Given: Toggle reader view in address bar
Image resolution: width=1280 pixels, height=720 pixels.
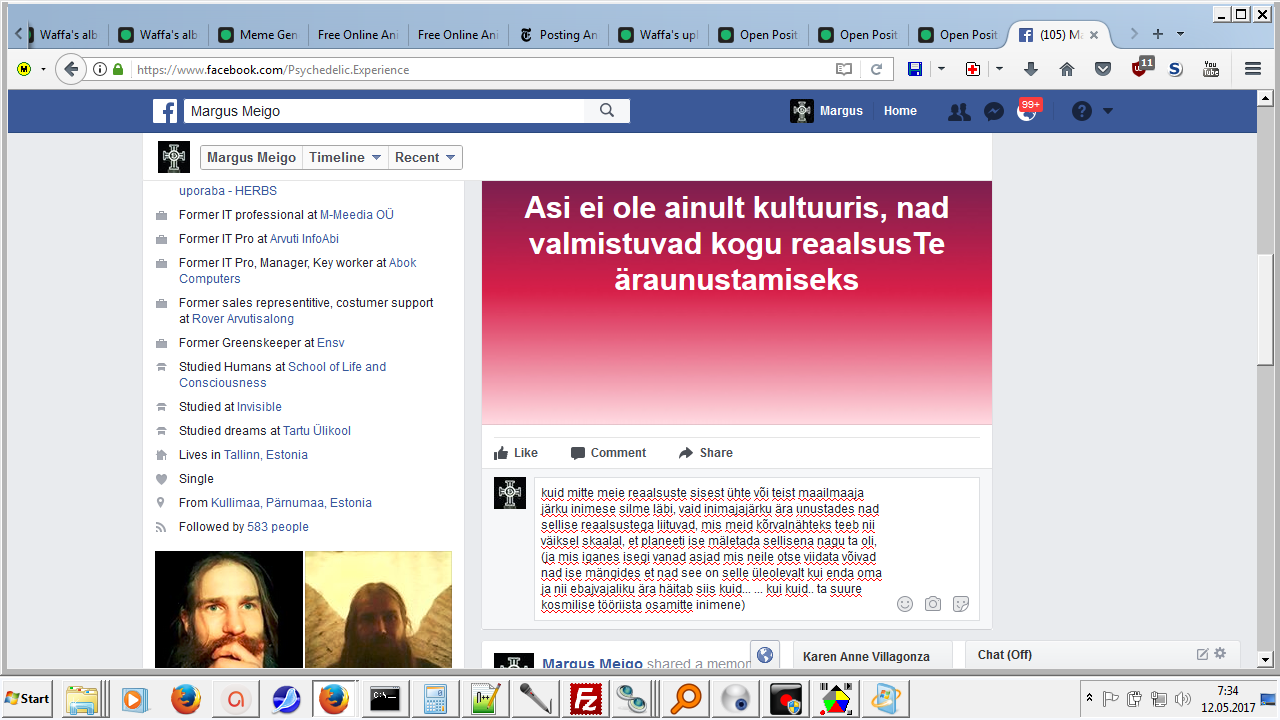Looking at the screenshot, I should pos(845,69).
